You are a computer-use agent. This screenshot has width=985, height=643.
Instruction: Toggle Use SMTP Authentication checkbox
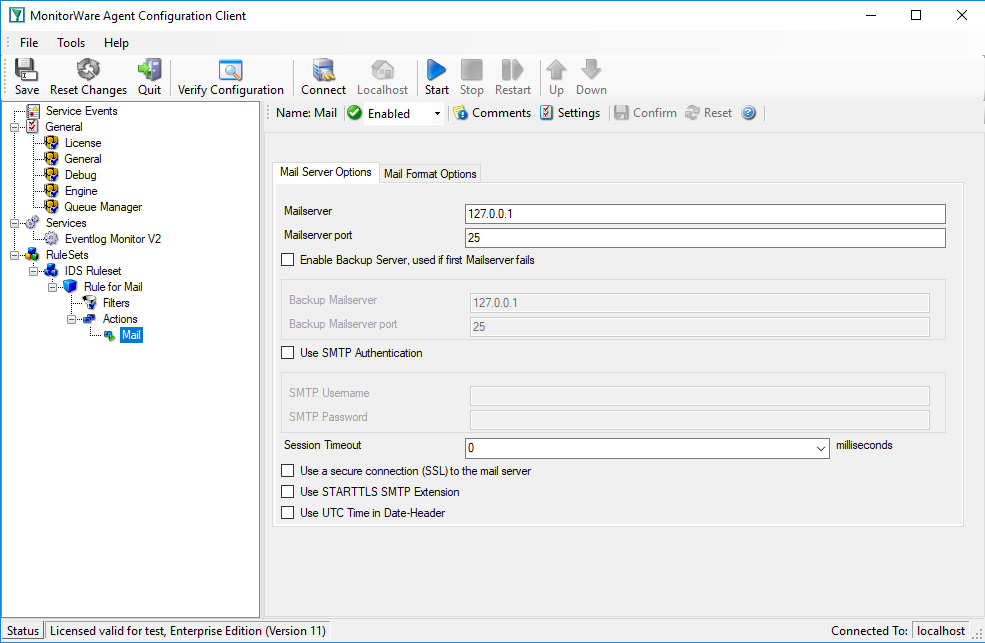pyautogui.click(x=288, y=353)
